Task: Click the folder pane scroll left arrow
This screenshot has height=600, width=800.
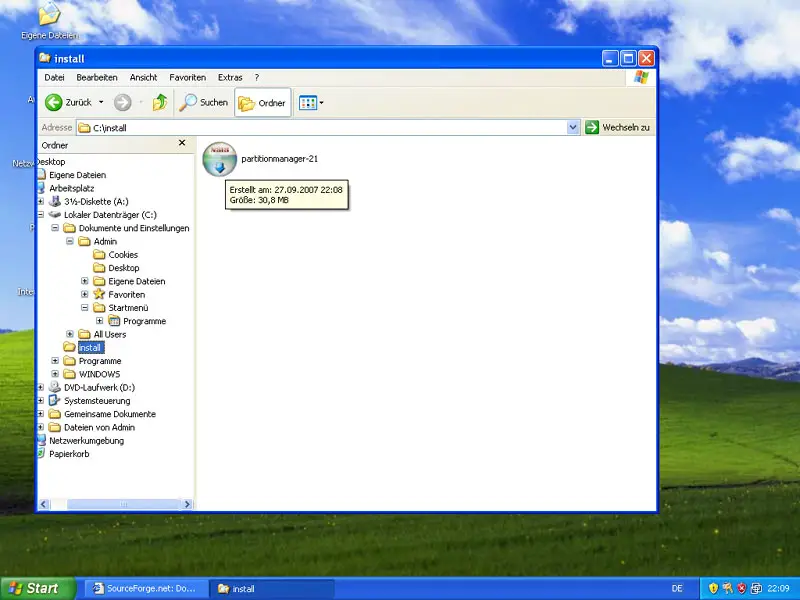Action: 43,504
